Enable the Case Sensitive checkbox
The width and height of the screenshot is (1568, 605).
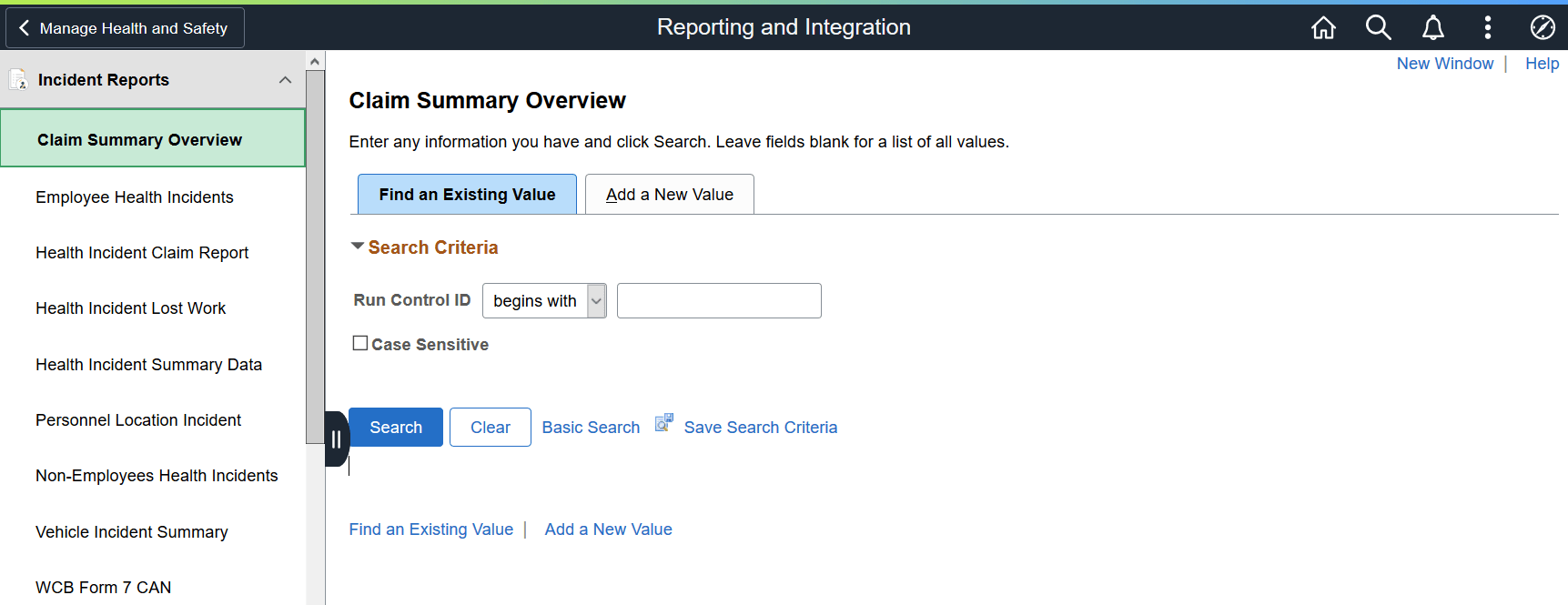[360, 343]
